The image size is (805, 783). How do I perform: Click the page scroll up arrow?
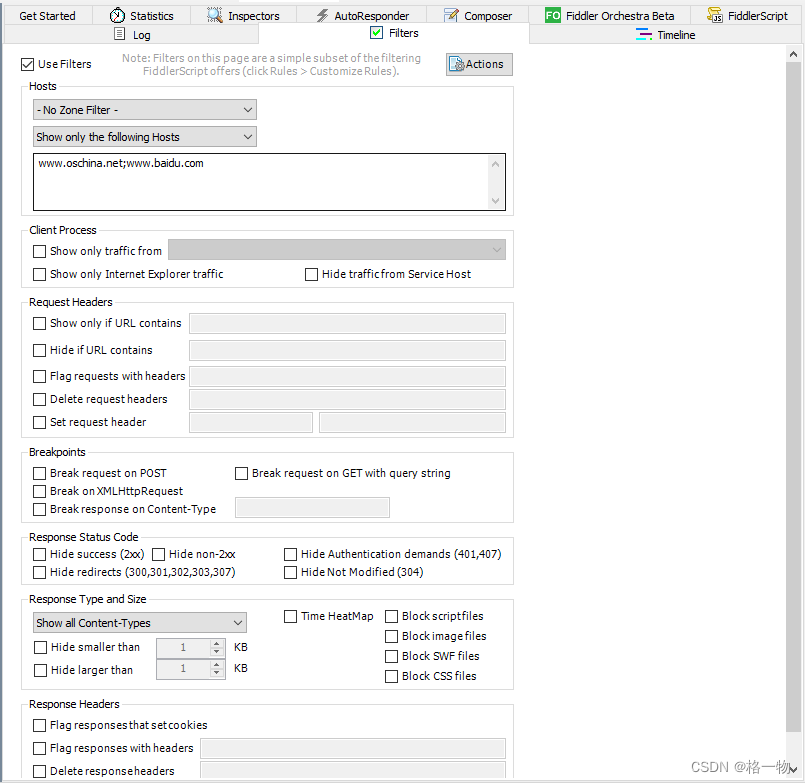point(793,54)
